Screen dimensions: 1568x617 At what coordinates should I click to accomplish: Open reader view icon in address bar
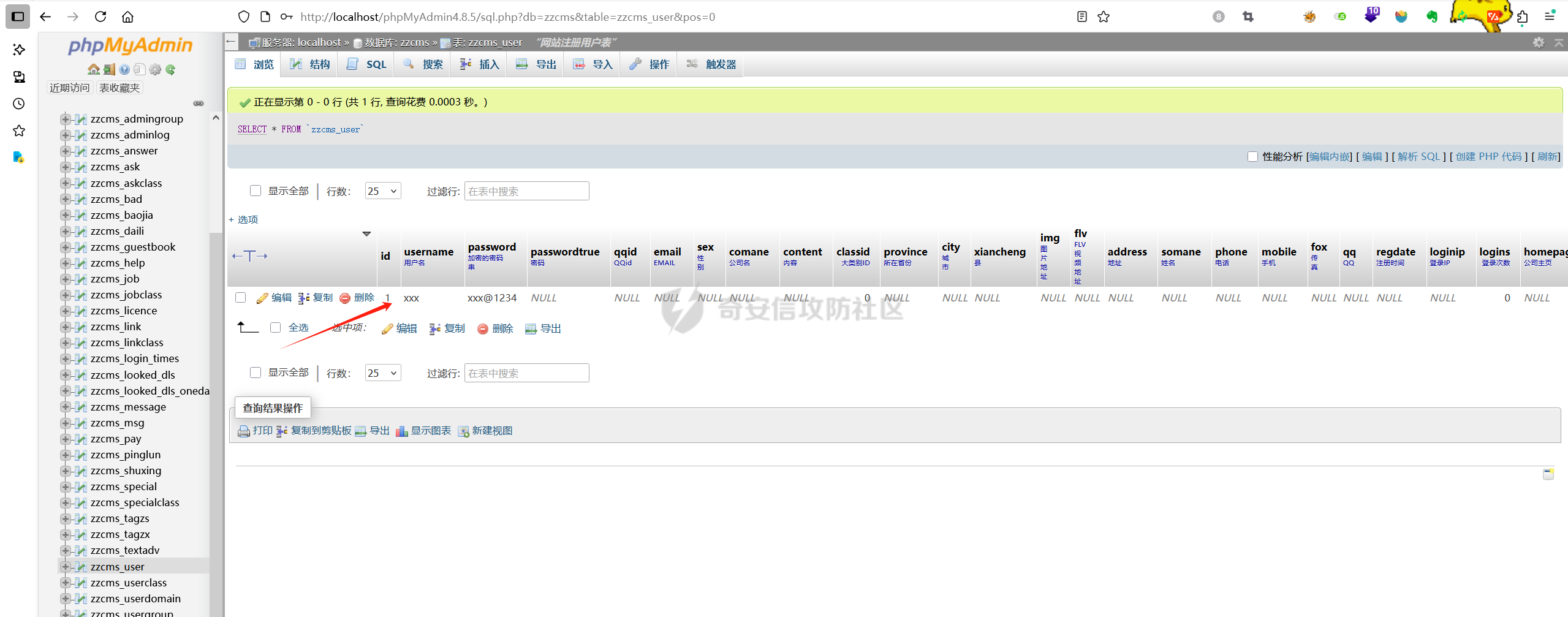[x=1082, y=17]
